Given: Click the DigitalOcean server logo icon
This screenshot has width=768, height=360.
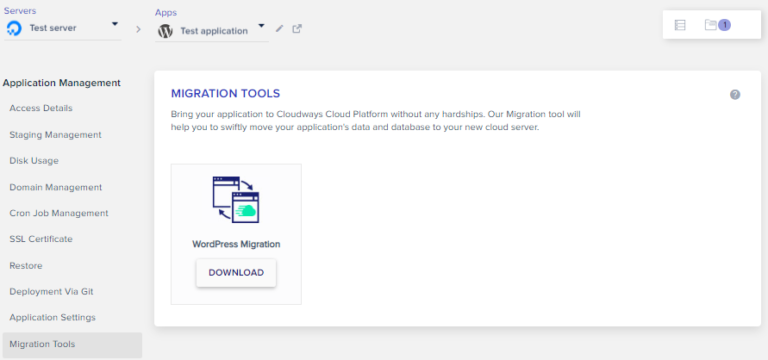Looking at the screenshot, I should click(x=14, y=28).
